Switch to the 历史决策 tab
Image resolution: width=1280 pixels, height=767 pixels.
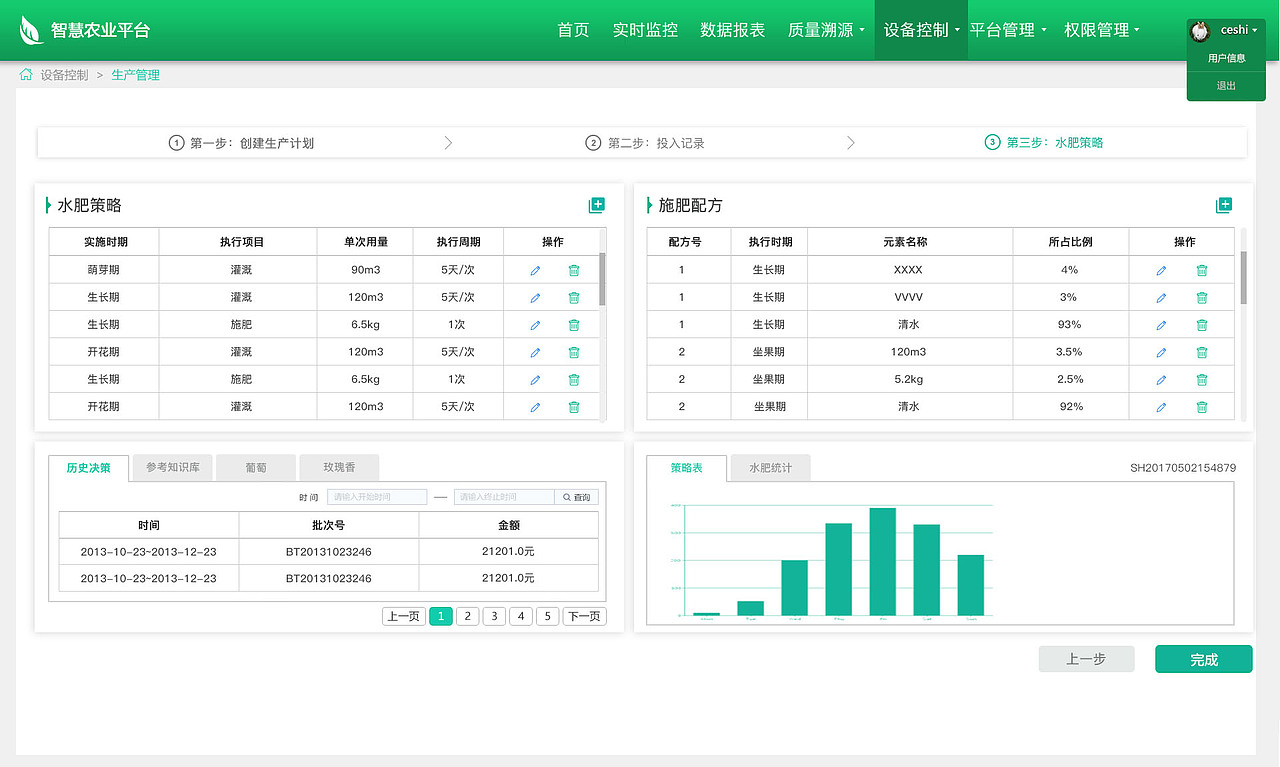click(88, 468)
